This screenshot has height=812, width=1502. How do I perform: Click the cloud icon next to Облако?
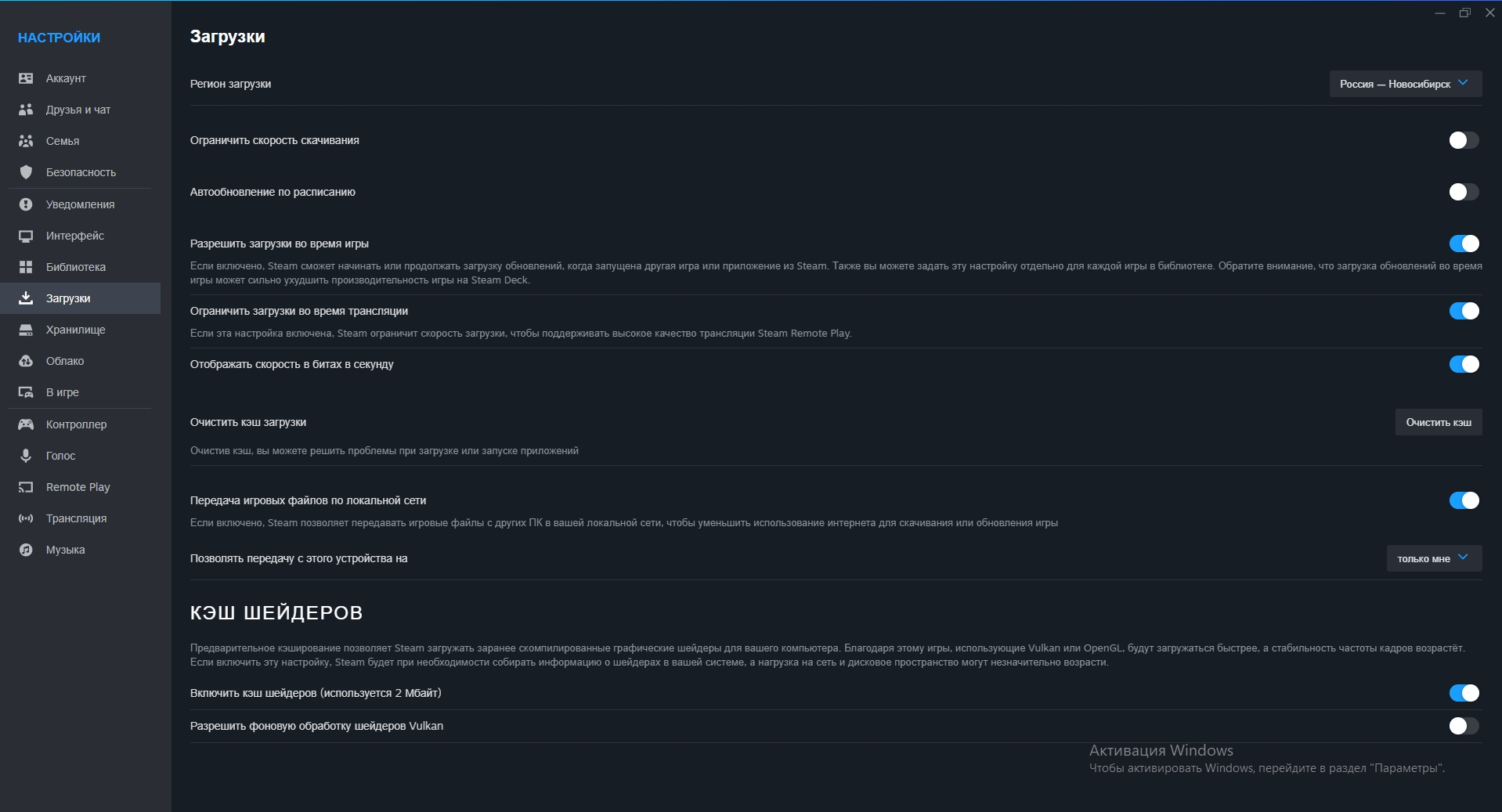coord(26,361)
